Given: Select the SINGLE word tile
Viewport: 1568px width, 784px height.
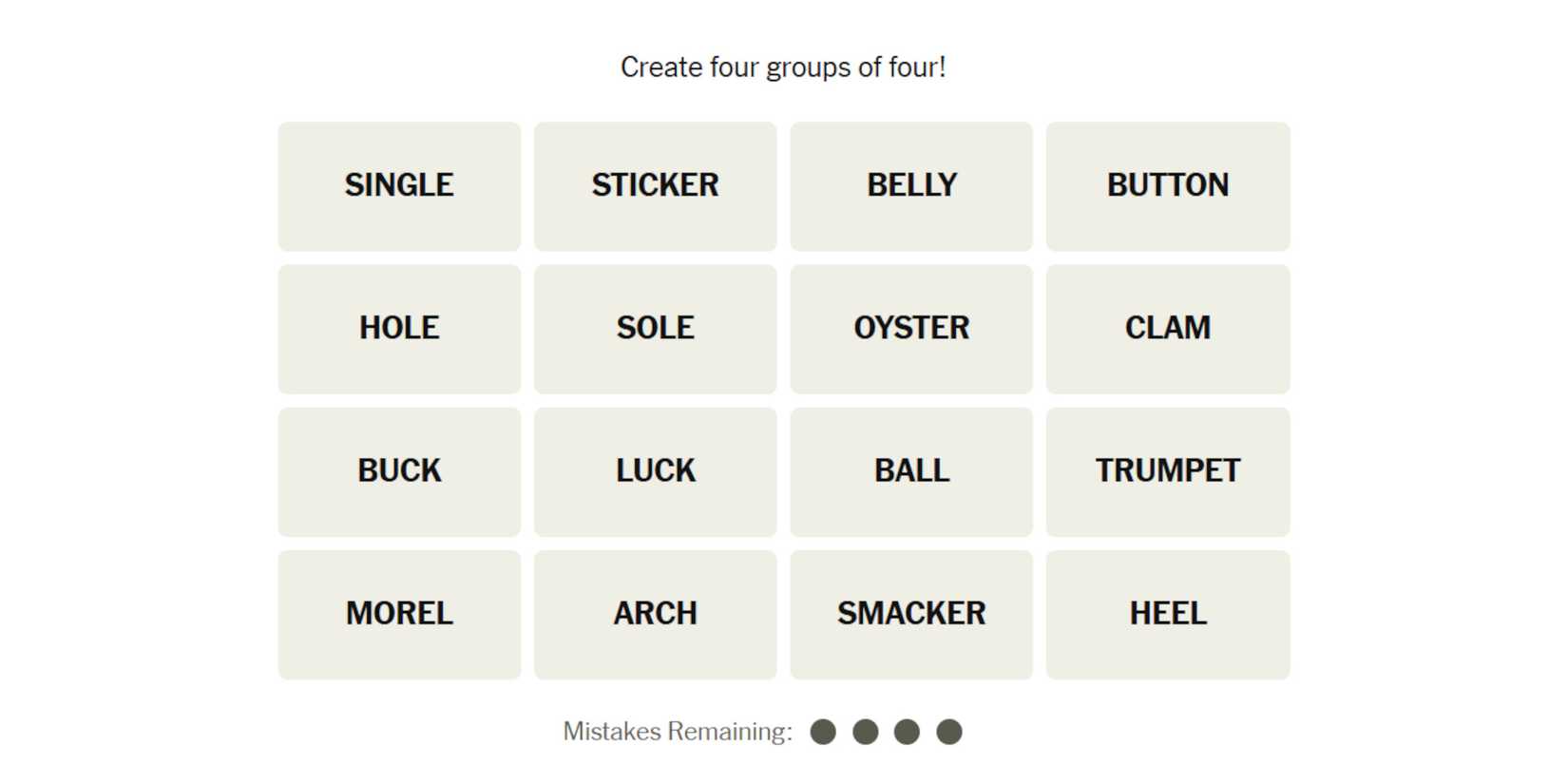Looking at the screenshot, I should [x=399, y=186].
